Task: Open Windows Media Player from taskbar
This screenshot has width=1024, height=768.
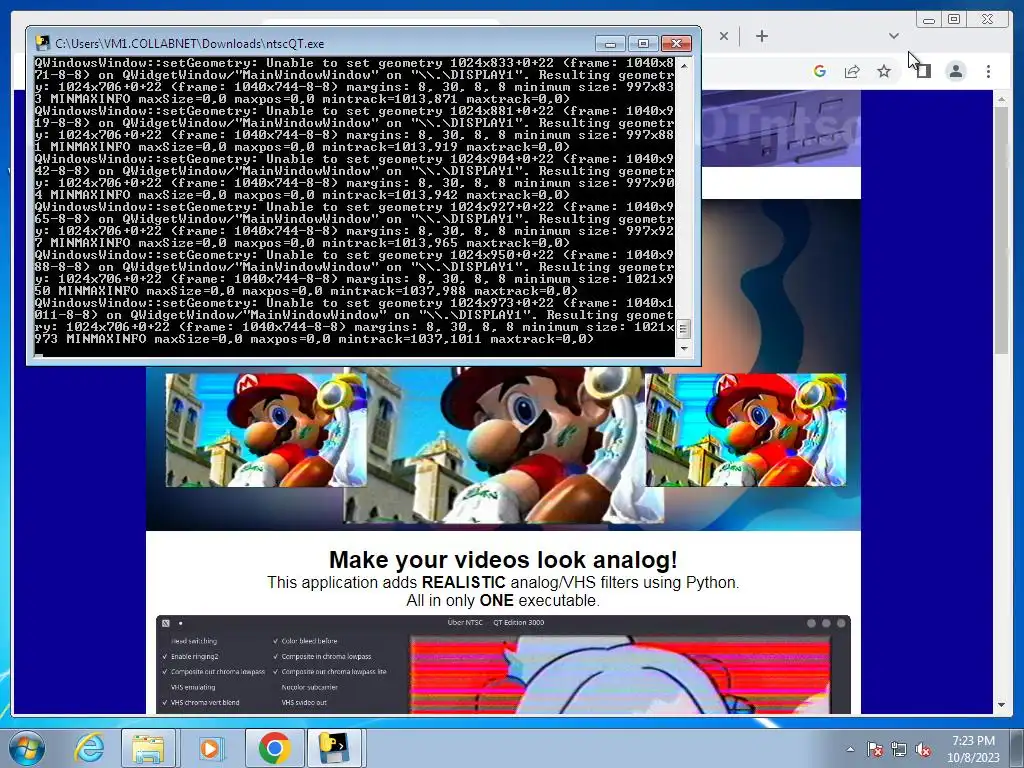Action: [210, 748]
